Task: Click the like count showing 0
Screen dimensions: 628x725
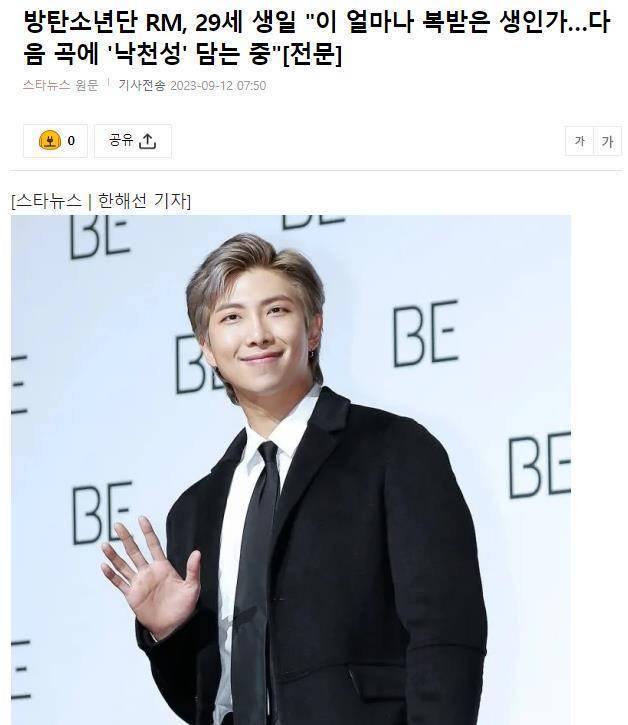Action: [x=71, y=141]
